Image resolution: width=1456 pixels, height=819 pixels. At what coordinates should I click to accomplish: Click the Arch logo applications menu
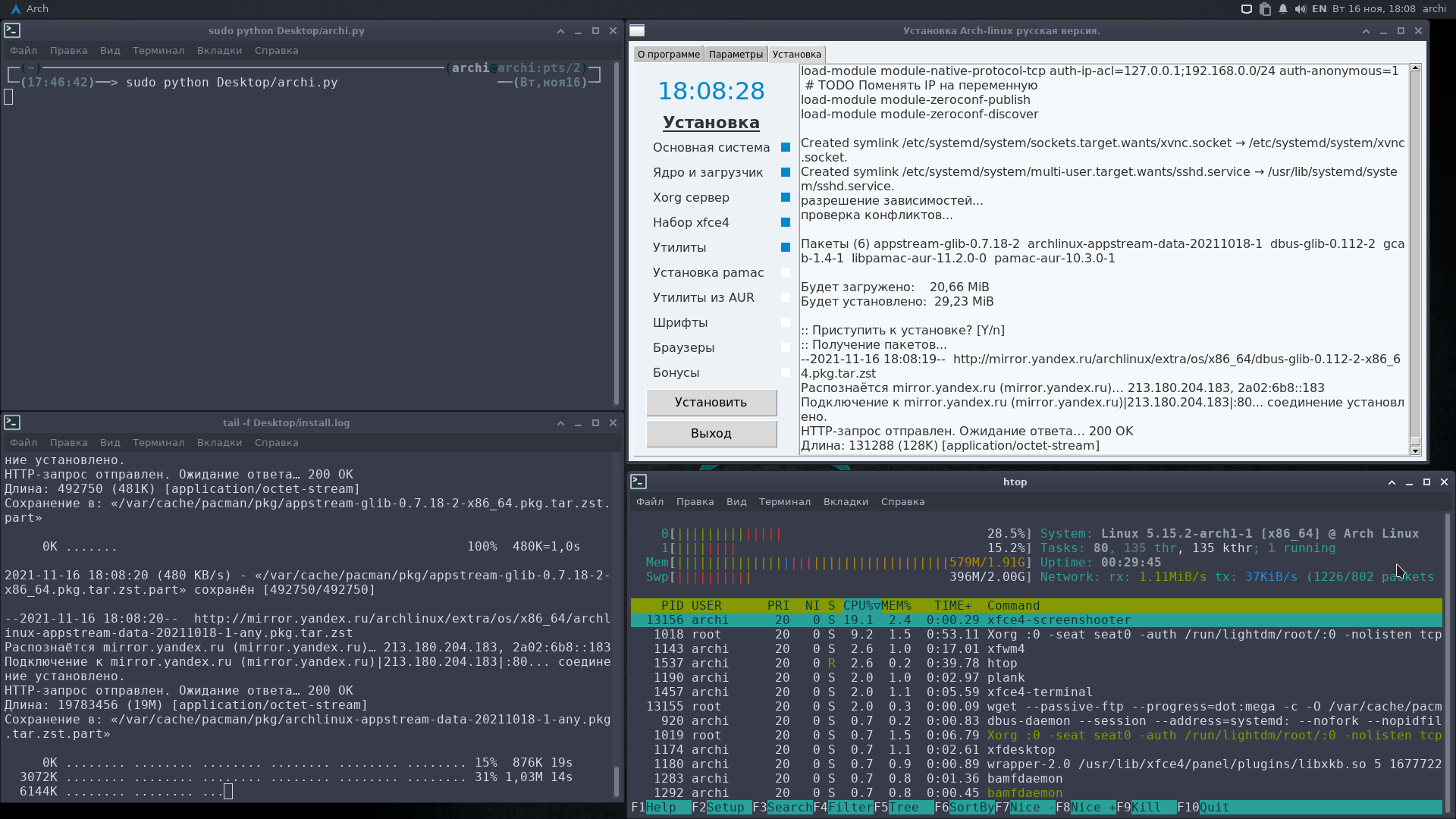tap(15, 9)
